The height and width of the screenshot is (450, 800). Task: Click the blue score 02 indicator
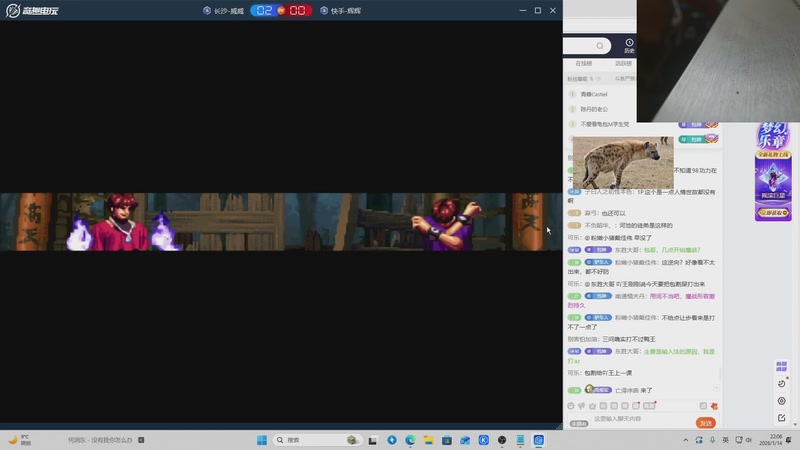pos(264,11)
